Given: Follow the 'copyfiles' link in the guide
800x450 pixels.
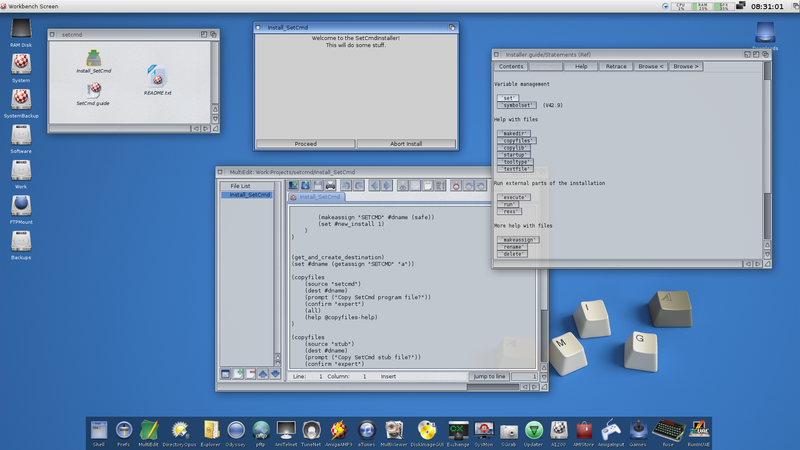Looking at the screenshot, I should point(516,142).
